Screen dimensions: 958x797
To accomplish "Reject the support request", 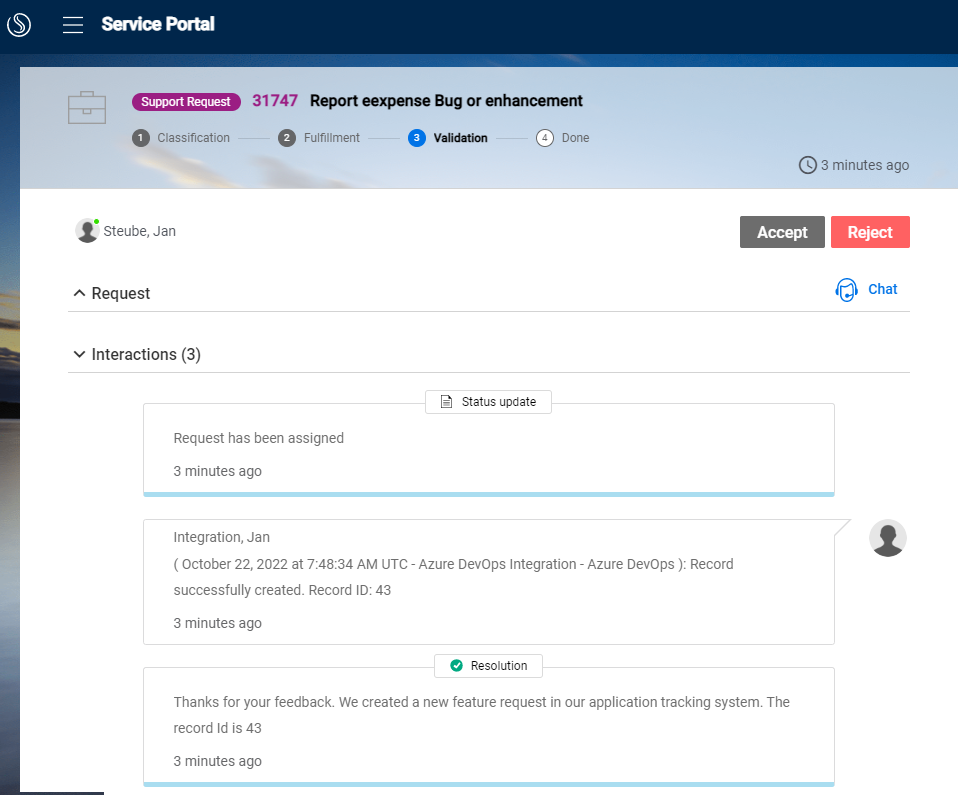I will [870, 231].
